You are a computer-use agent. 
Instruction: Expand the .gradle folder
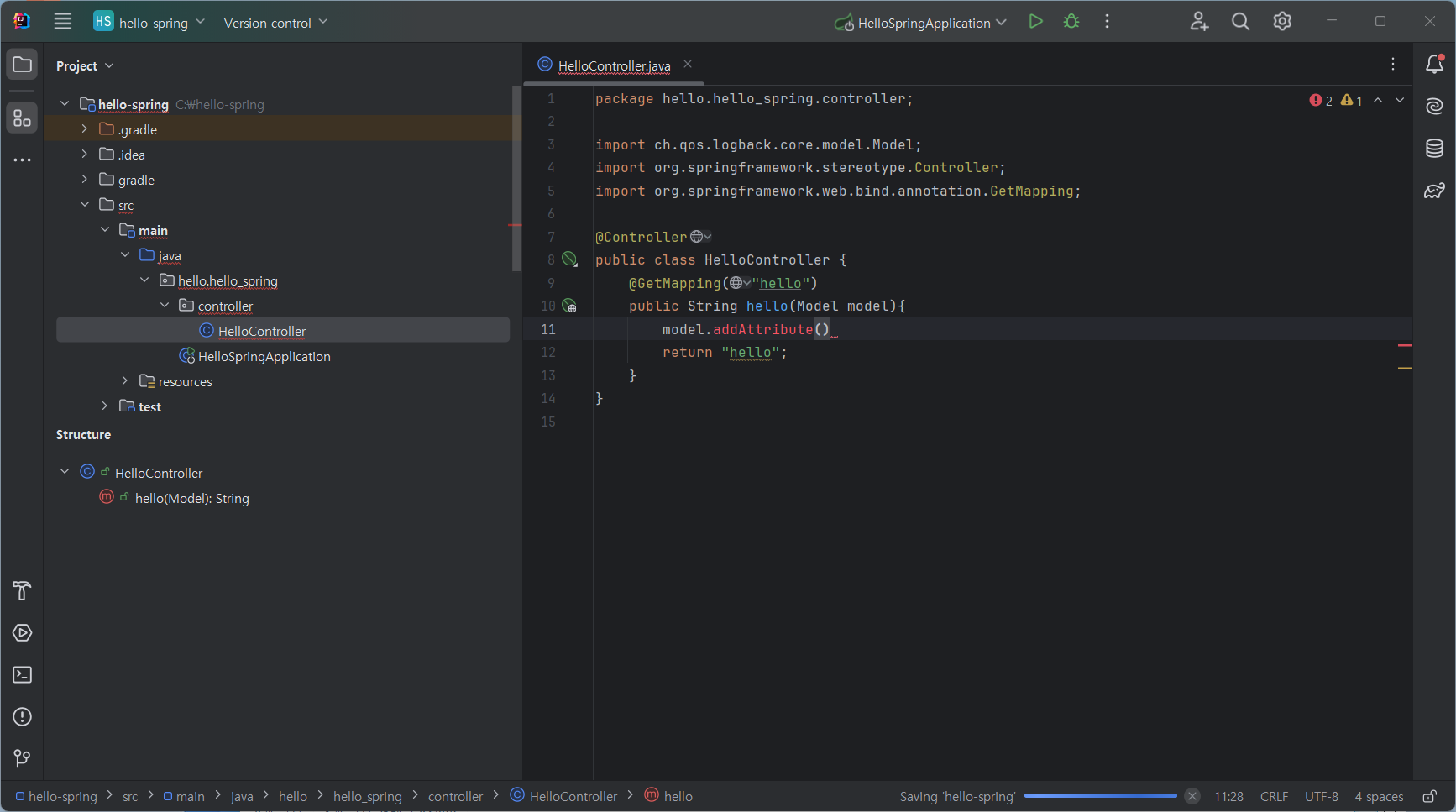tap(84, 128)
